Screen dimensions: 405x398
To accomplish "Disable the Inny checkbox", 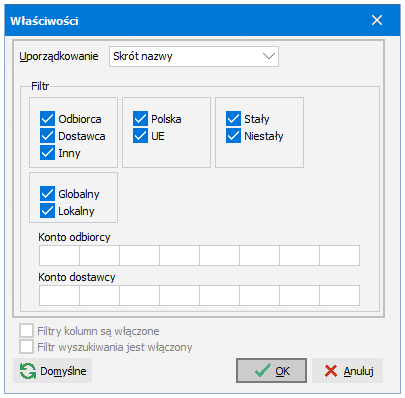I will tap(47, 153).
